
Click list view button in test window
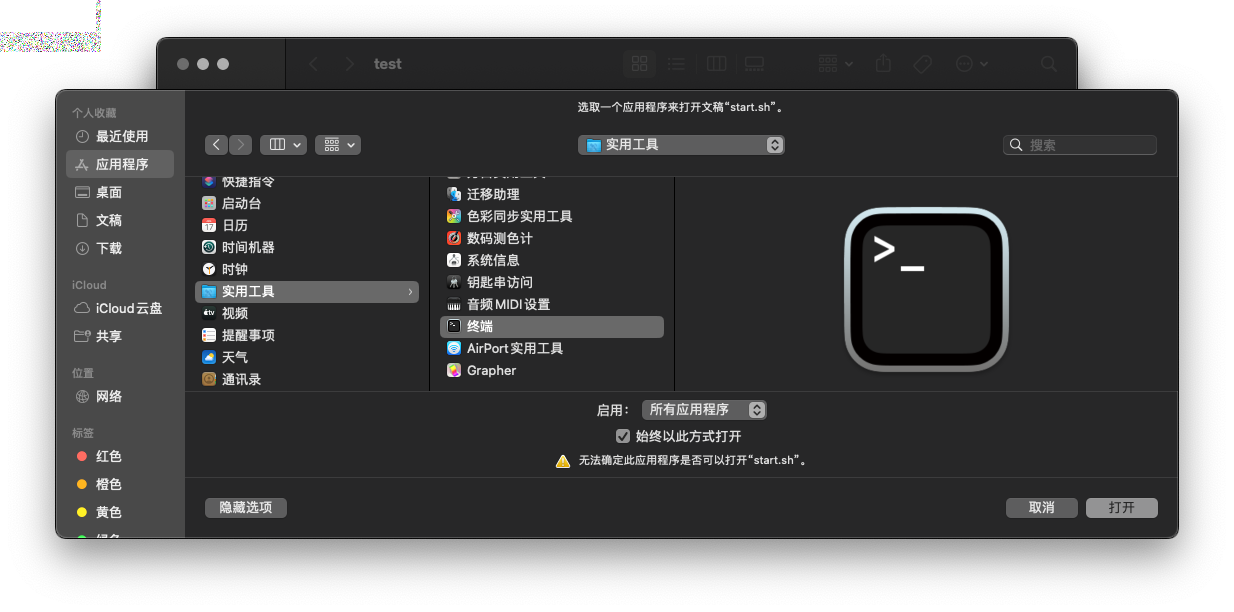pos(677,63)
